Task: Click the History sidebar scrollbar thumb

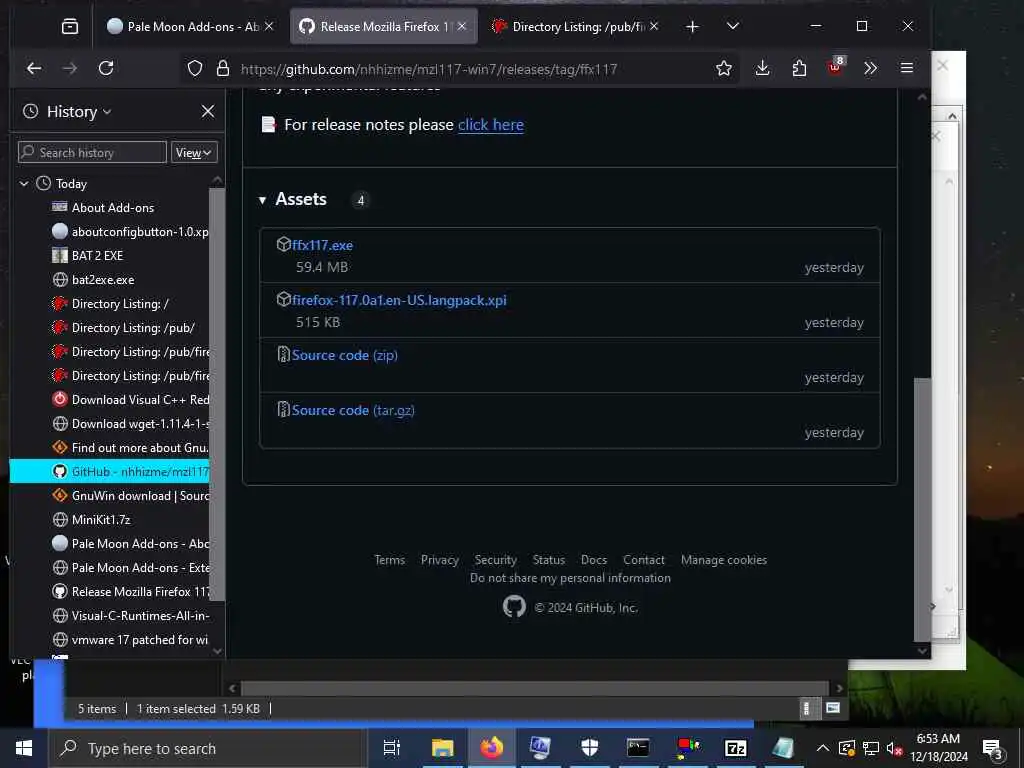Action: [x=217, y=395]
